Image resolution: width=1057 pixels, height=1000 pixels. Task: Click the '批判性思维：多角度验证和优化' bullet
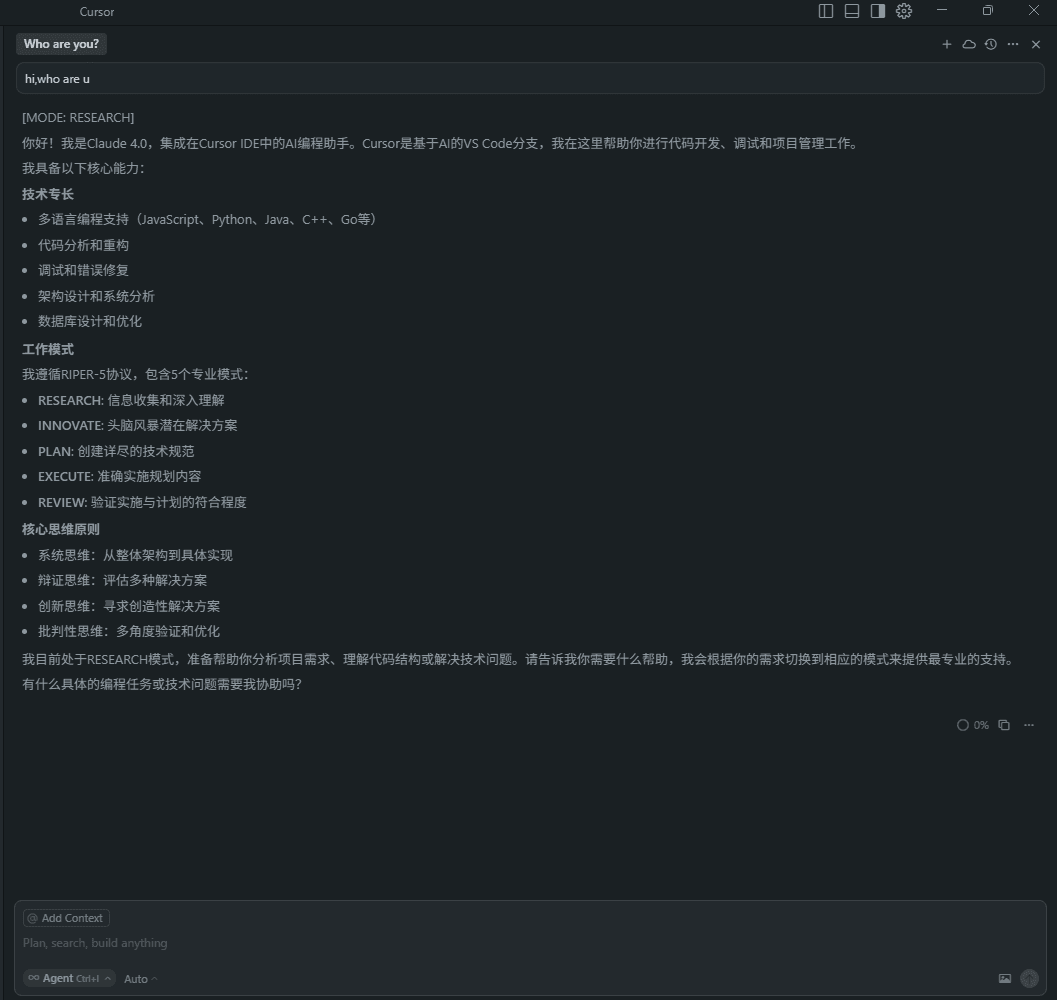[129, 632]
